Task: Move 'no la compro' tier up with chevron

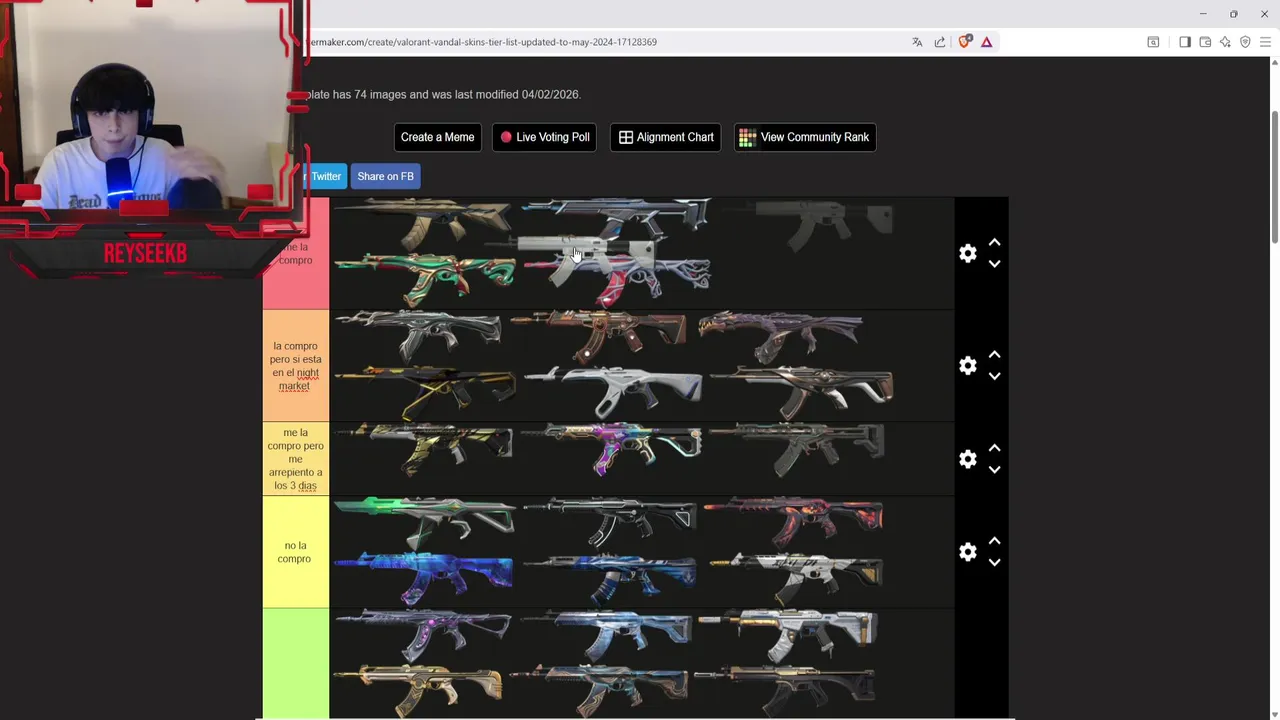Action: coord(994,541)
